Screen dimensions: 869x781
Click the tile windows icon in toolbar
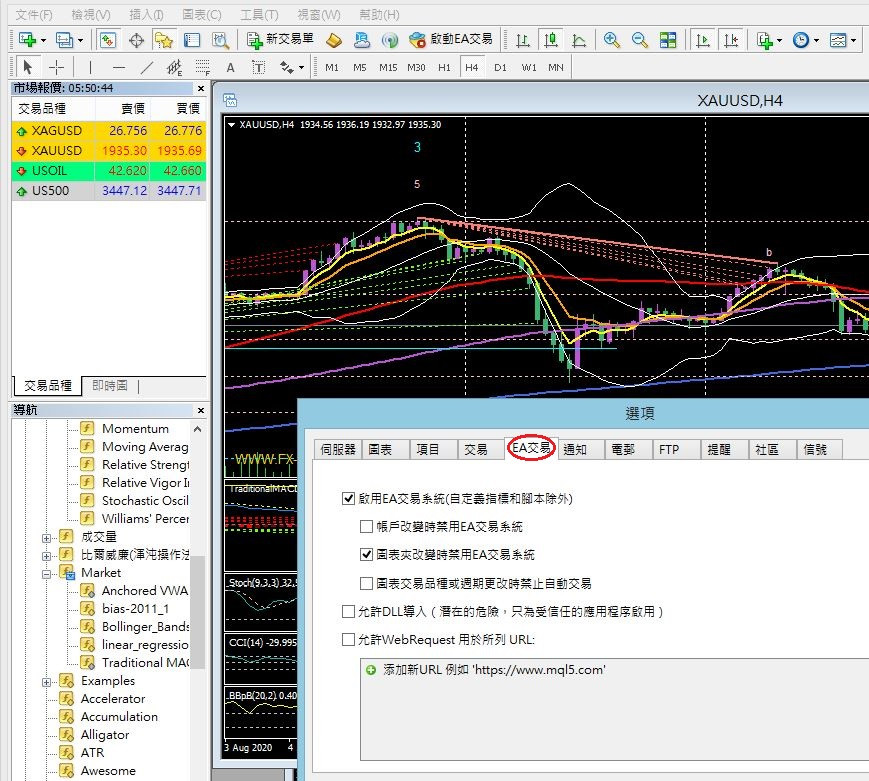click(x=668, y=40)
